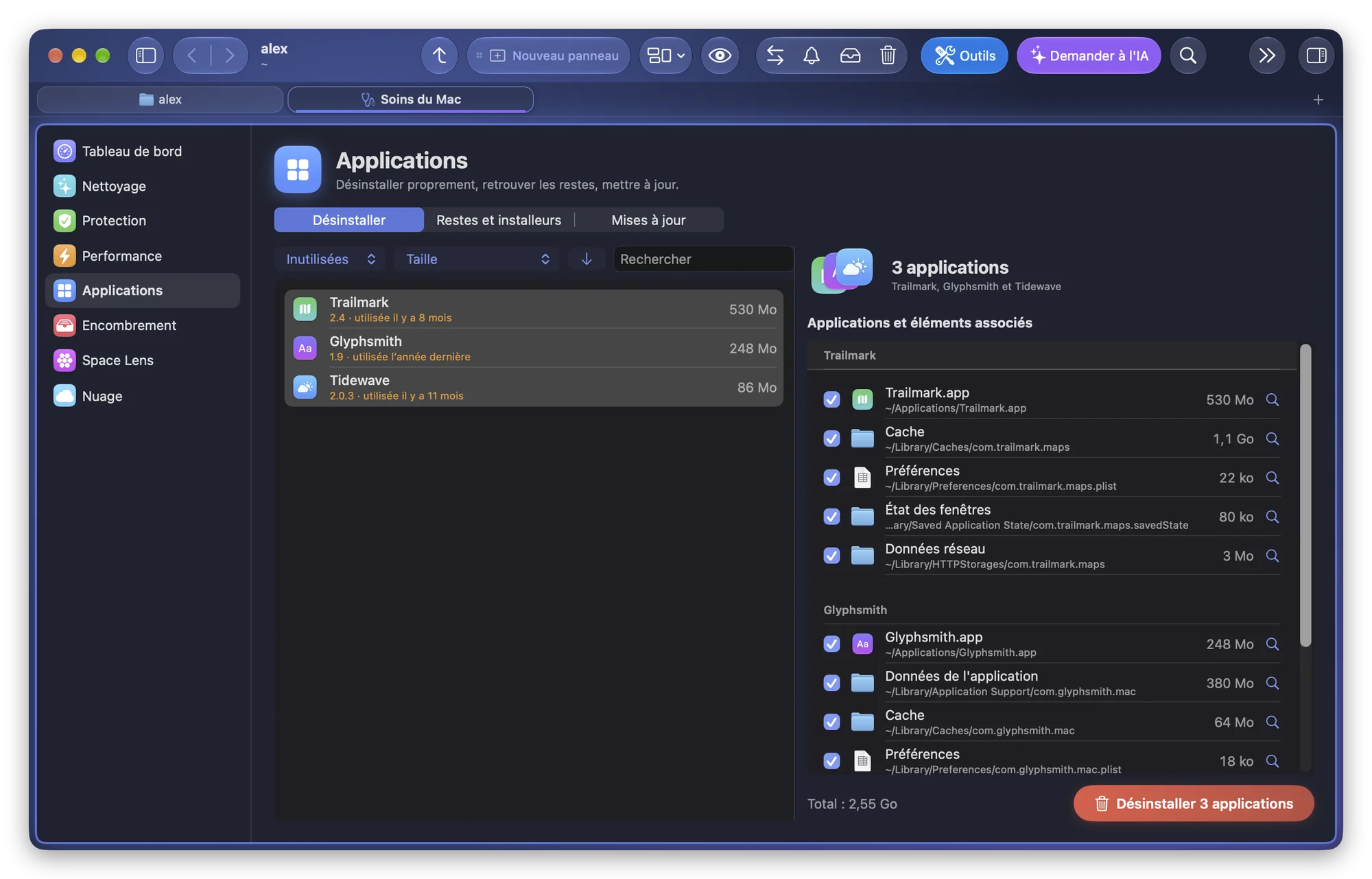Select the Tidewave app row

click(534, 387)
